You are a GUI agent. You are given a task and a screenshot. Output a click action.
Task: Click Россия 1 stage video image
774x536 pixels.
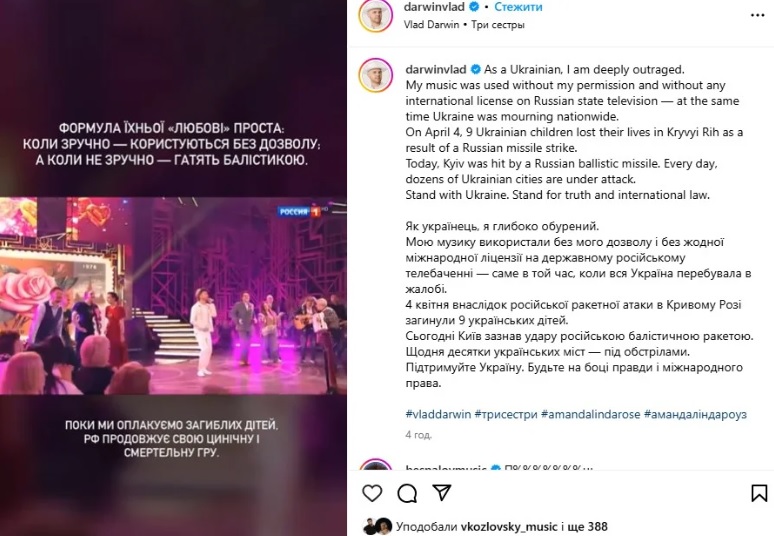pos(173,296)
